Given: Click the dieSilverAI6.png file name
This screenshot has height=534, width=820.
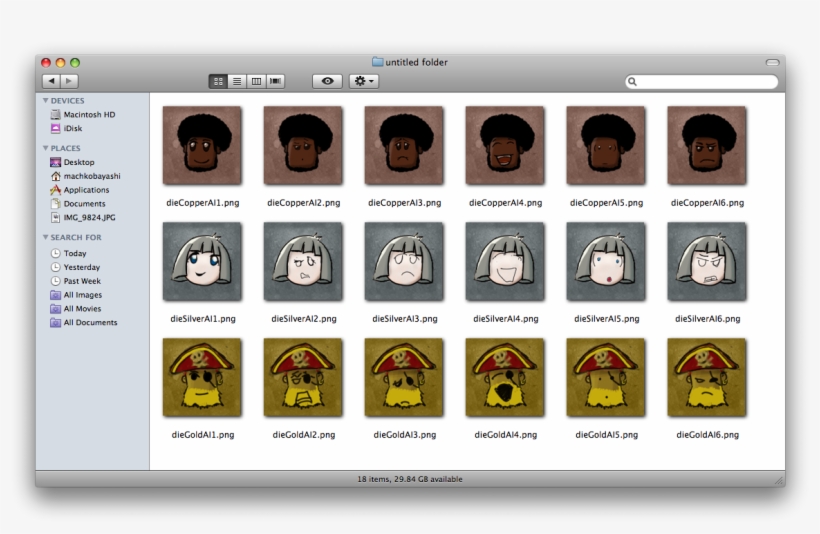Looking at the screenshot, I should [707, 319].
